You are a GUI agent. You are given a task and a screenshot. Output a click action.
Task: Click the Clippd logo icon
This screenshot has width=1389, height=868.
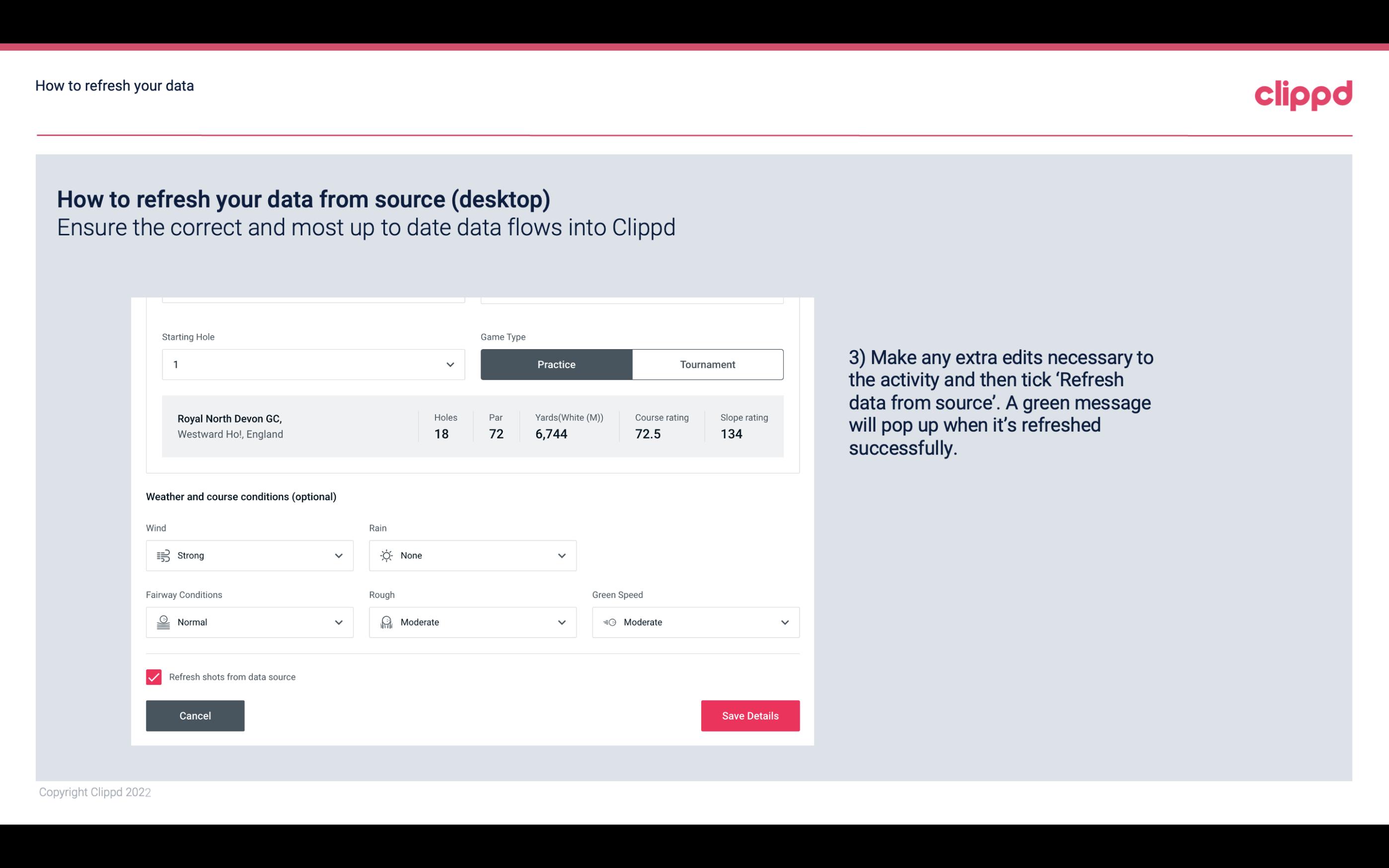click(1304, 94)
